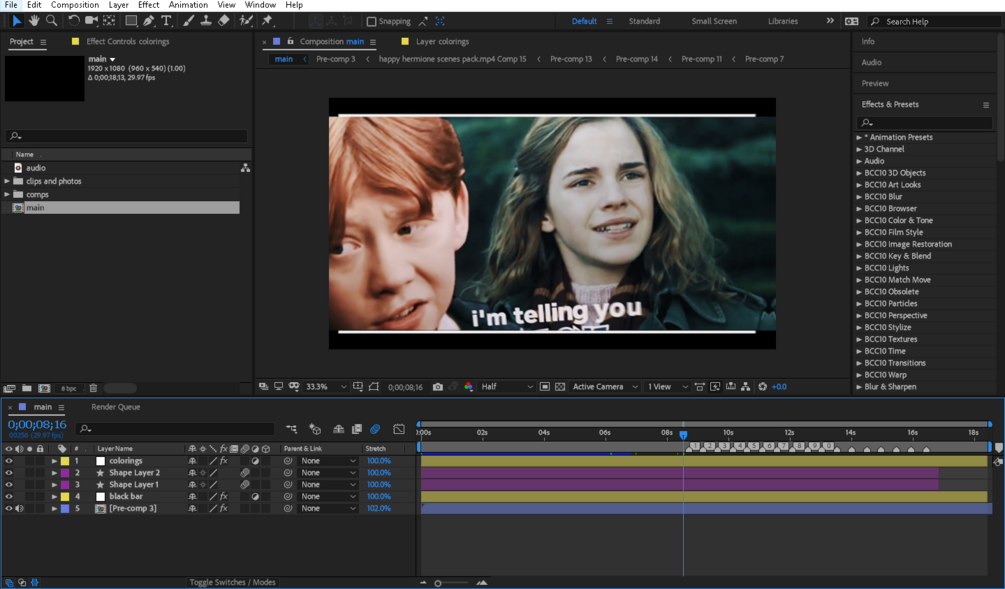Switch to the Small Screen workspace
This screenshot has width=1005, height=589.
pos(714,21)
